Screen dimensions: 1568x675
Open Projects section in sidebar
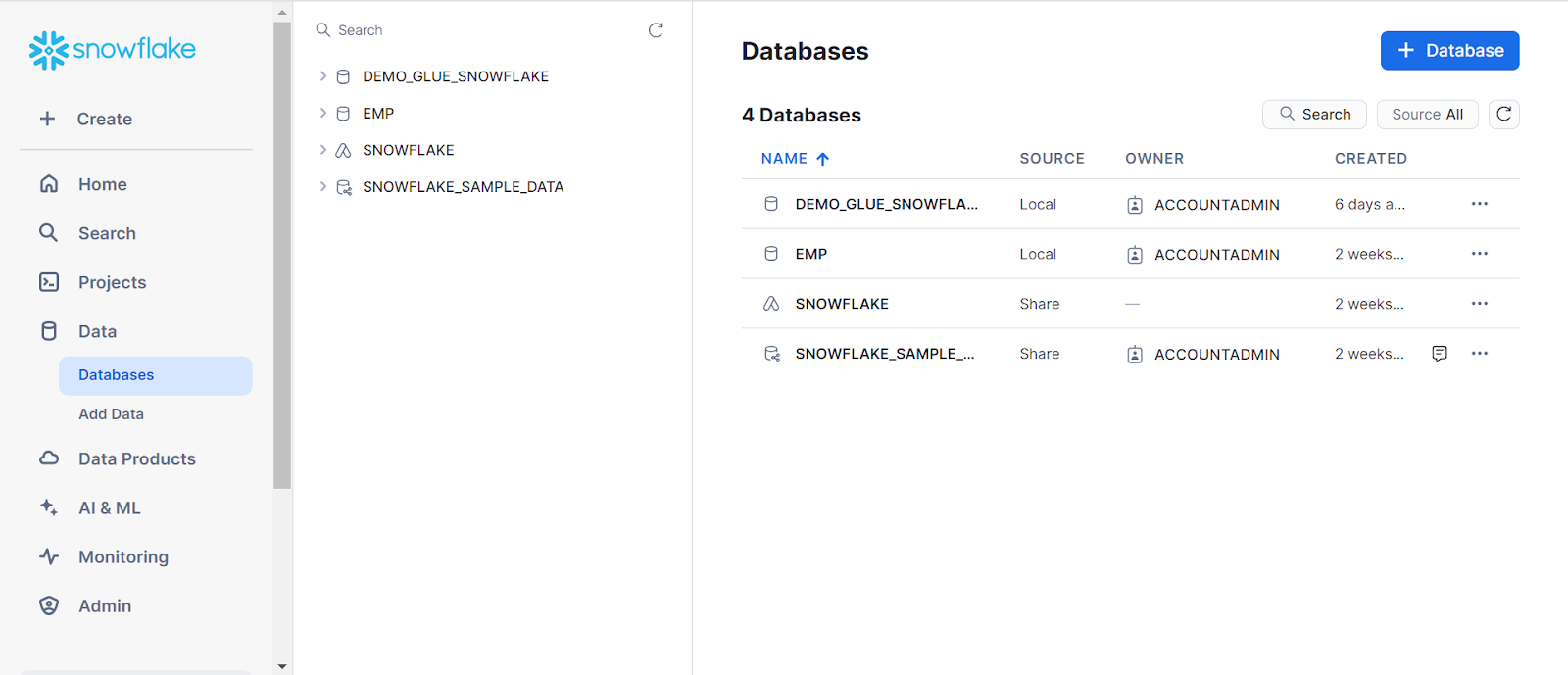click(112, 282)
